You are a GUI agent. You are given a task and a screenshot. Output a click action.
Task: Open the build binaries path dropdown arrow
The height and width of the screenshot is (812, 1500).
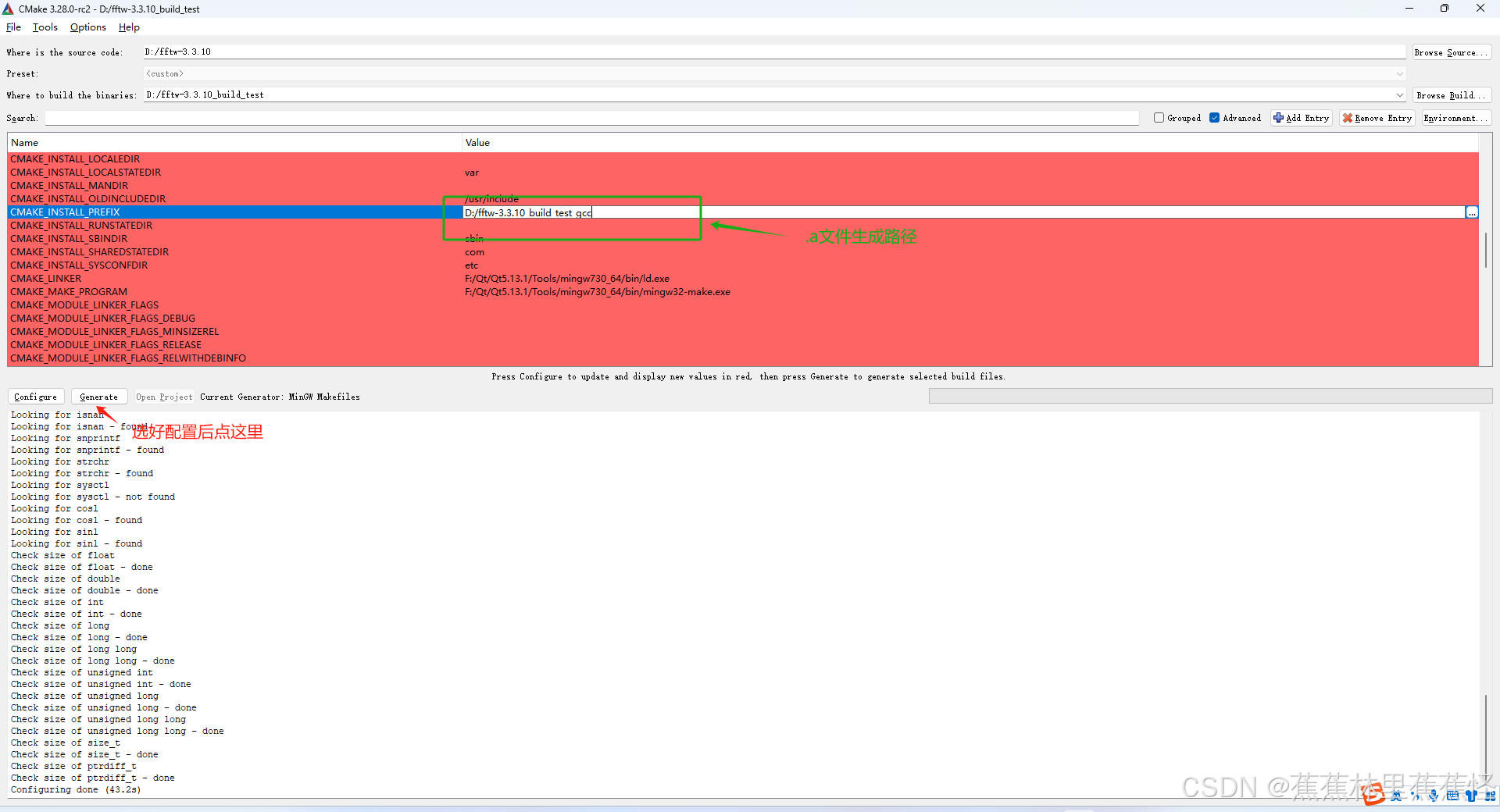click(1399, 94)
